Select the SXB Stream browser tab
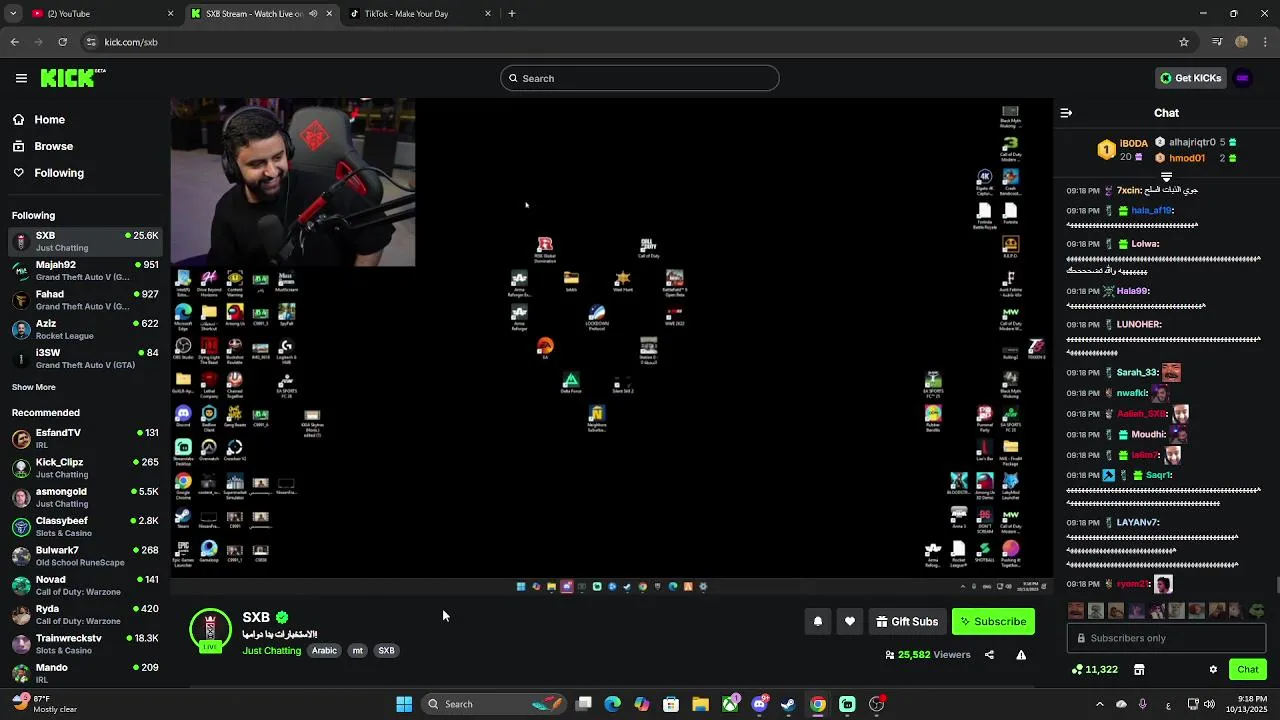This screenshot has height=720, width=1280. pyautogui.click(x=262, y=14)
